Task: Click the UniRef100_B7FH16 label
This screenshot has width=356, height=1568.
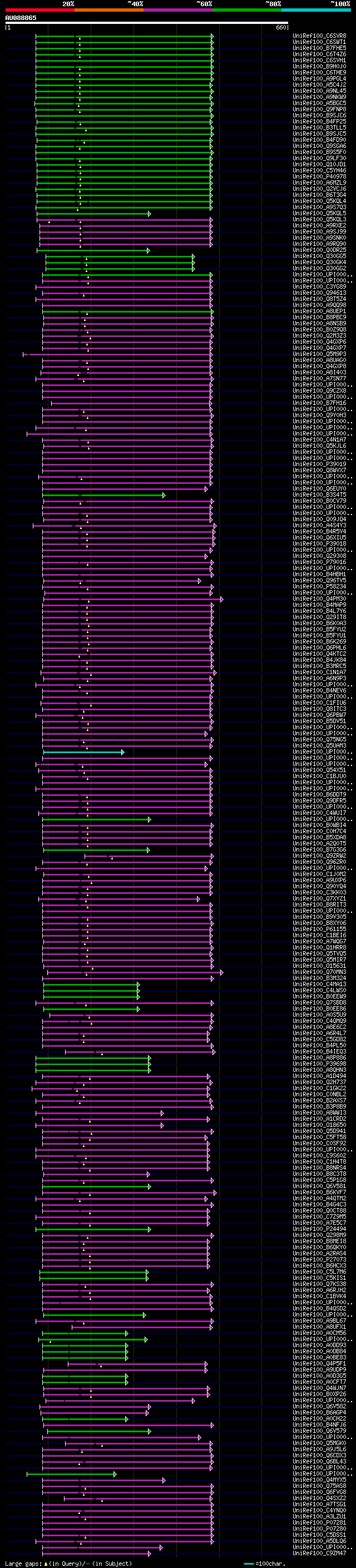Action: coord(319,403)
